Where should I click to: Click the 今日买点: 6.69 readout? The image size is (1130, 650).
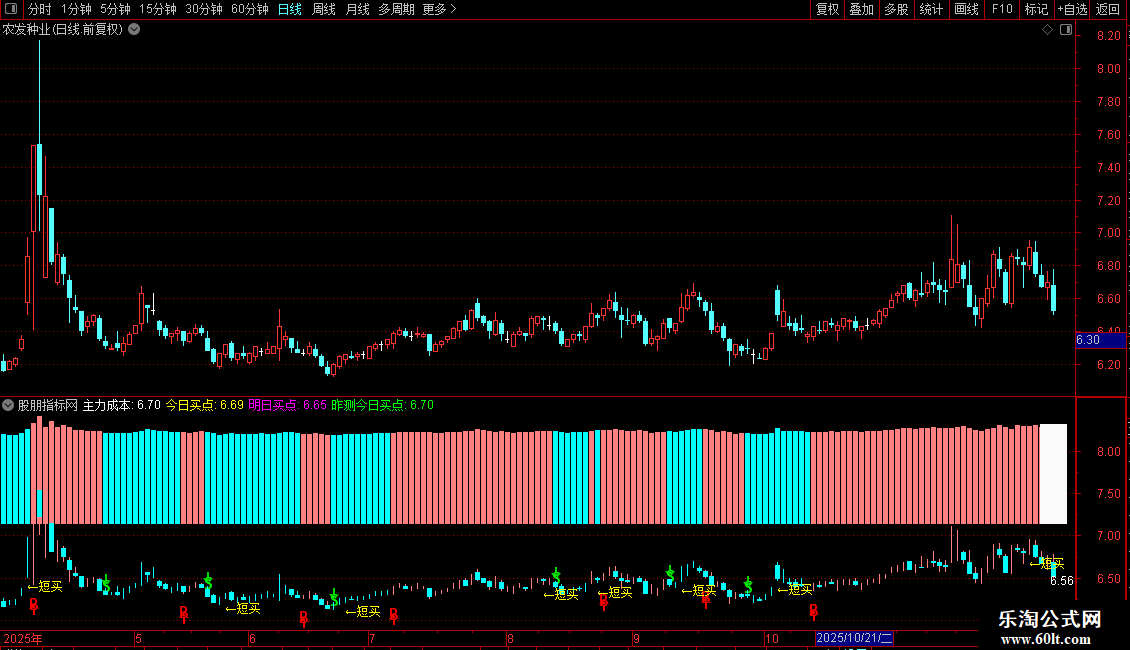point(205,405)
